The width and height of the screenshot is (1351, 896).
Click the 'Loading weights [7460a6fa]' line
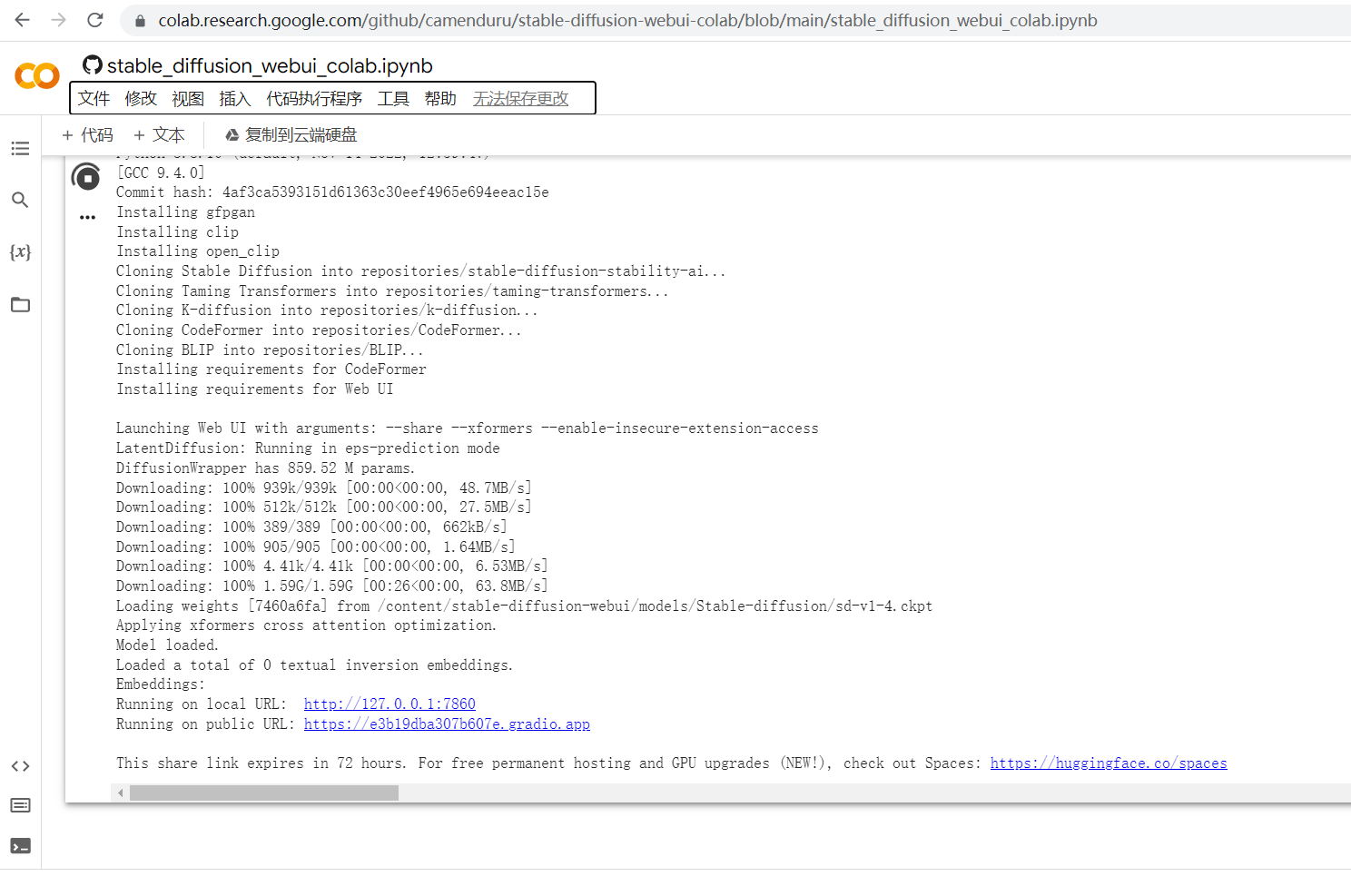point(524,606)
